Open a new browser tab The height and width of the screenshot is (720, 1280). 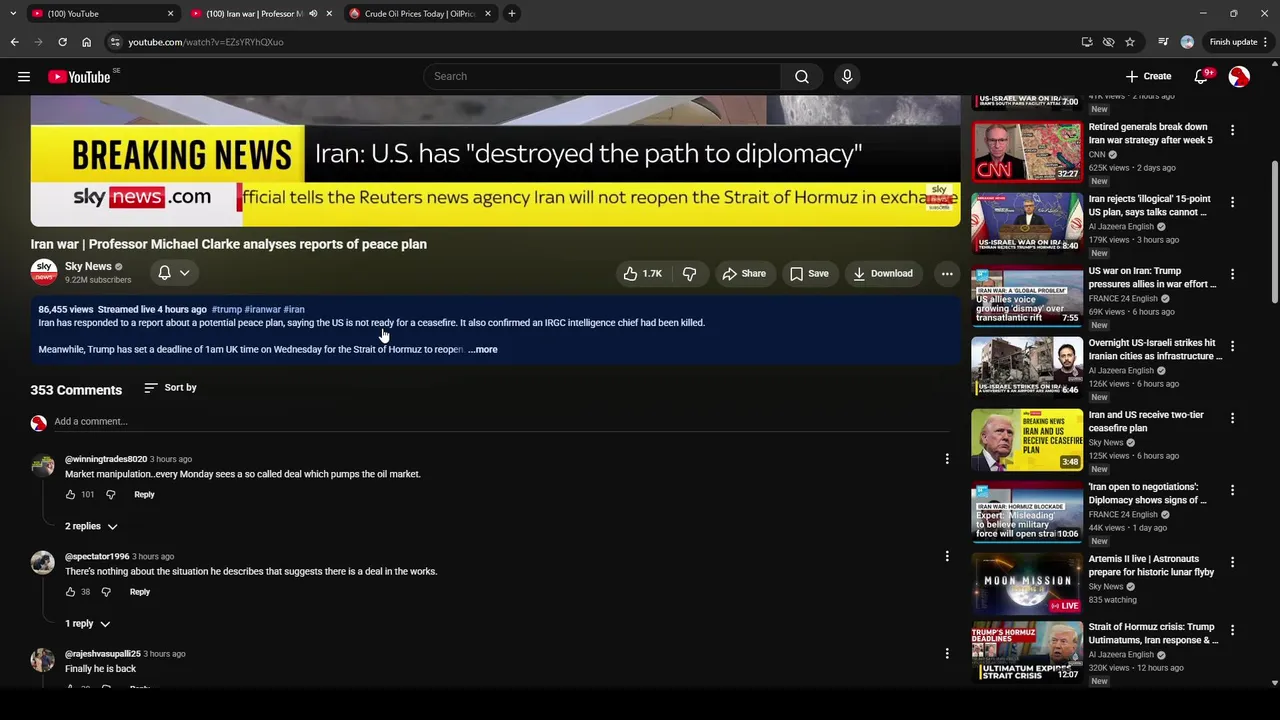coord(512,13)
